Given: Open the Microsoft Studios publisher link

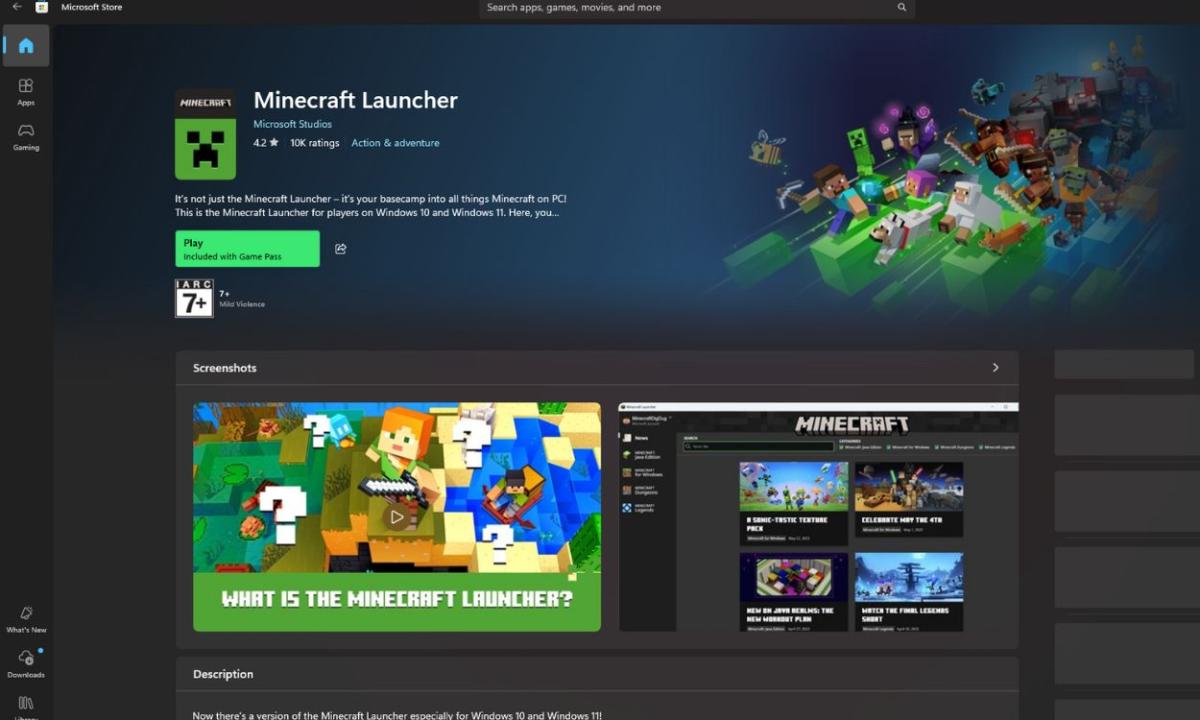Looking at the screenshot, I should pos(292,123).
